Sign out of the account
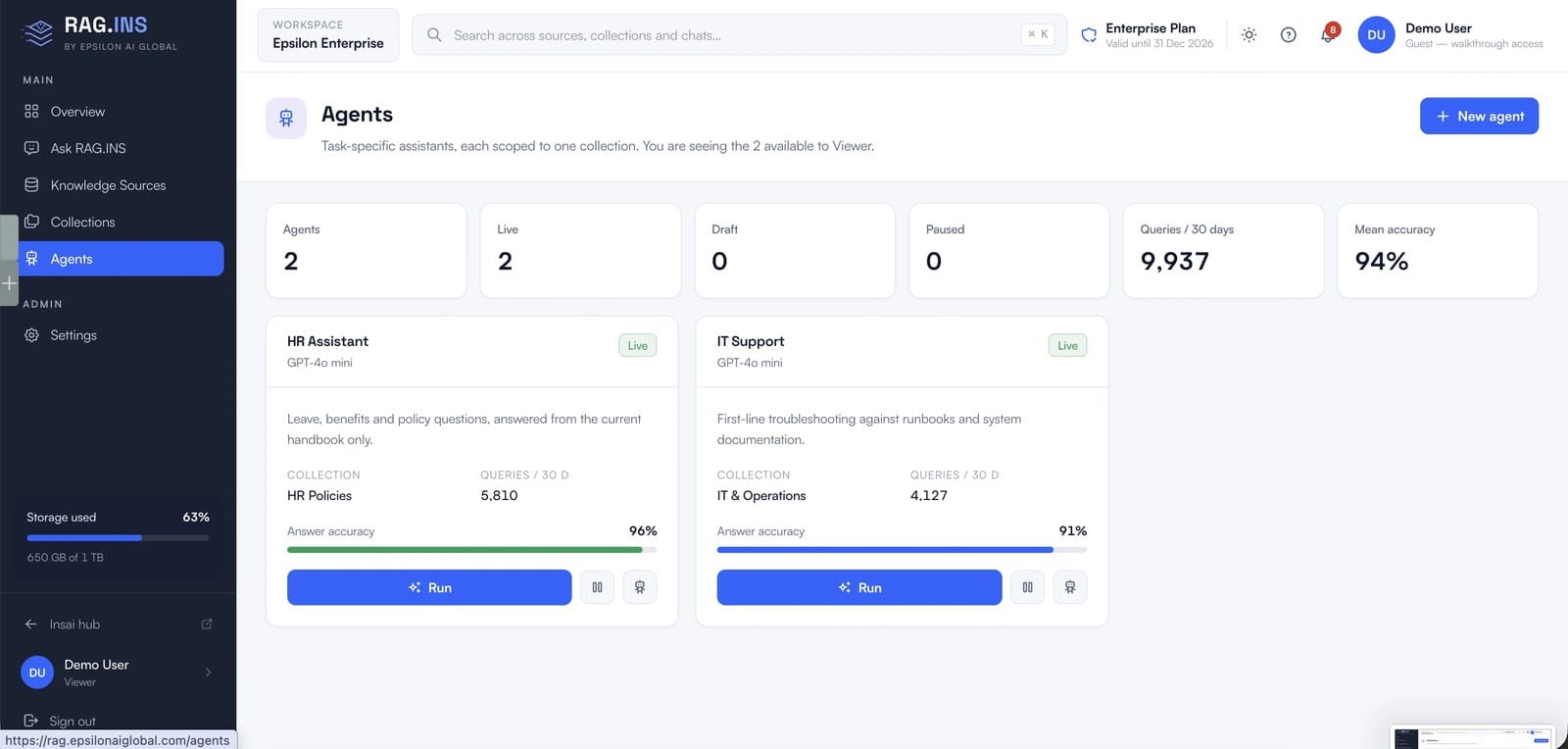 click(73, 721)
